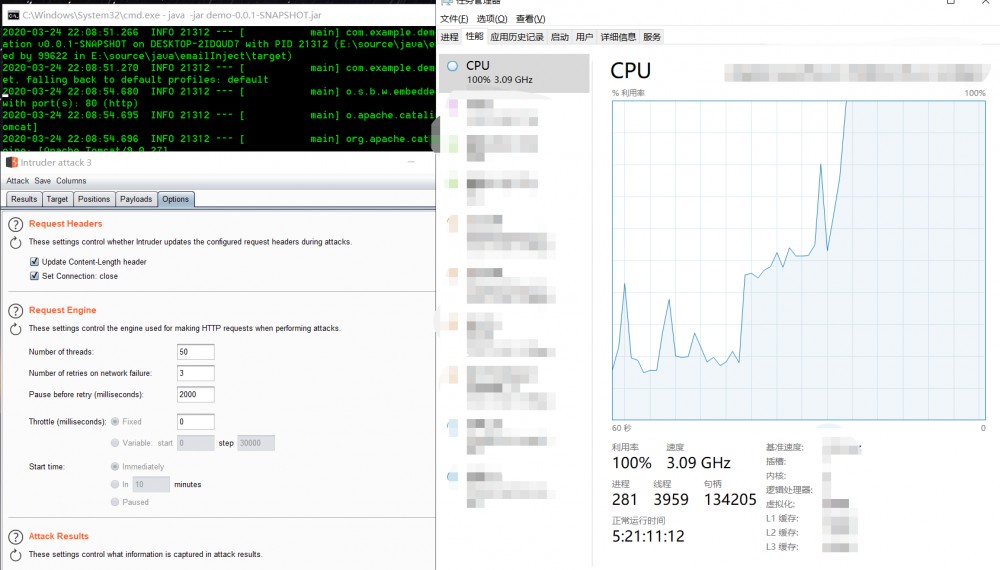The image size is (1000, 570).
Task: Open Task Manager 选项(O) menu
Action: pyautogui.click(x=492, y=18)
